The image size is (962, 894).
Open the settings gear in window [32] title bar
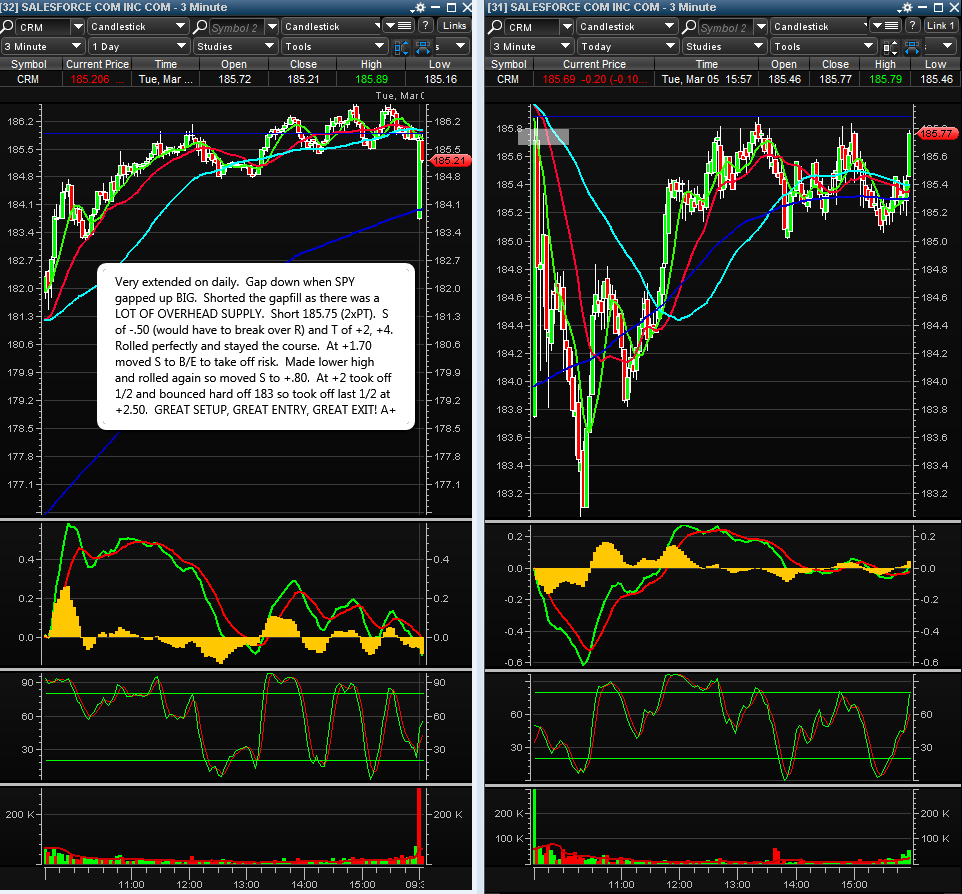419,7
